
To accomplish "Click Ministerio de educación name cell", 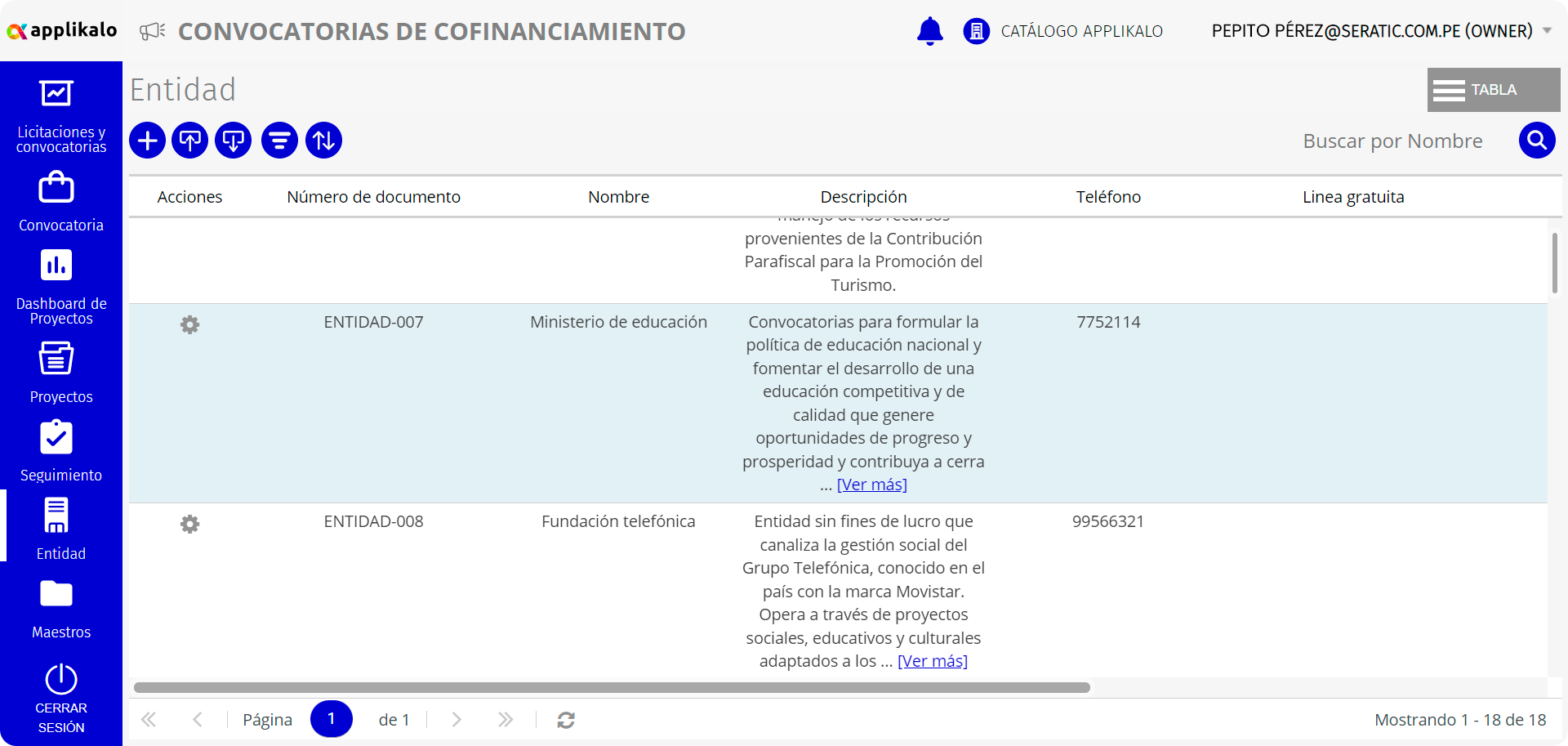I will [x=618, y=322].
